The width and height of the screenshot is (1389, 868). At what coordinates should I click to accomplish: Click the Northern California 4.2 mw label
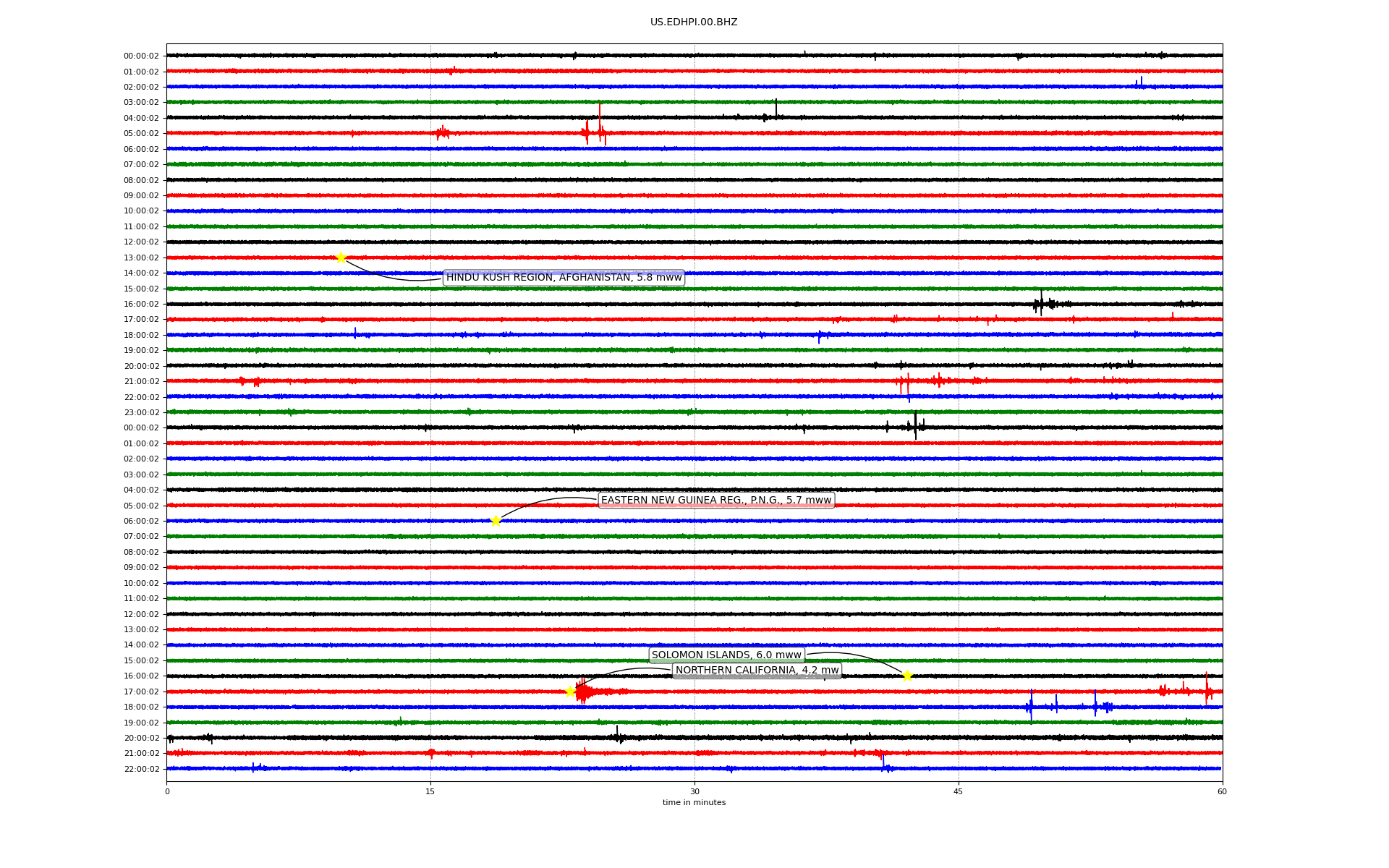click(x=757, y=671)
